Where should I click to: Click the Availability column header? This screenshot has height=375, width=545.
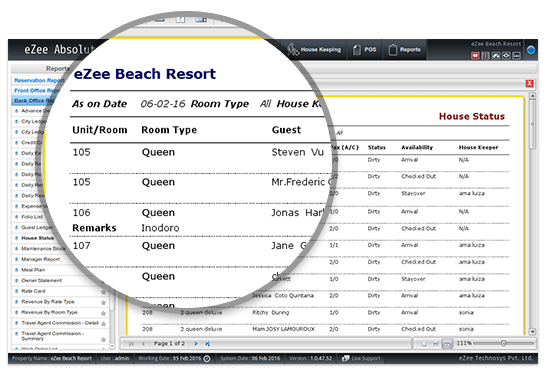(x=417, y=147)
